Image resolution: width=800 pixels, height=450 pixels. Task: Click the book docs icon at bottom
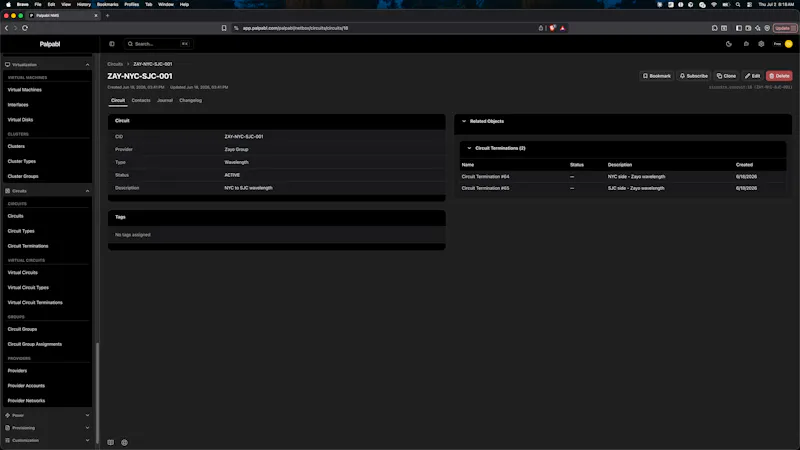[111, 442]
